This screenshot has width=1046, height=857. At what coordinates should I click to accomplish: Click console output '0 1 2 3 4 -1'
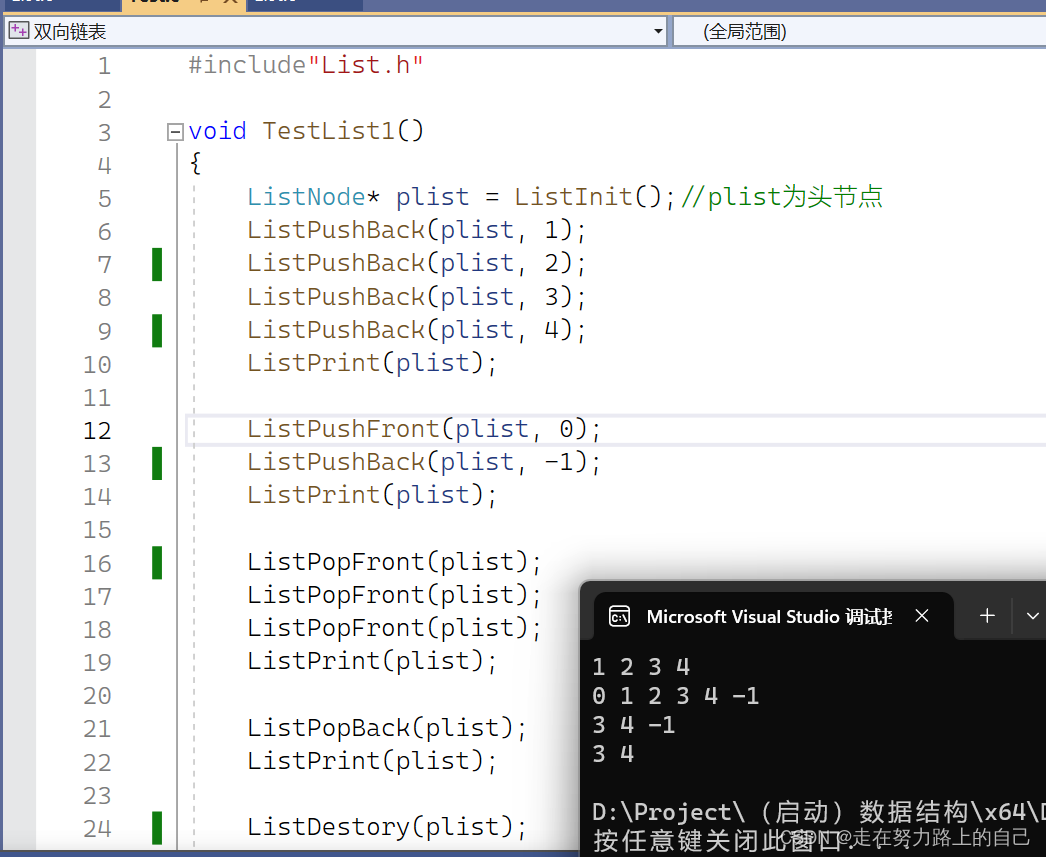[x=676, y=696]
